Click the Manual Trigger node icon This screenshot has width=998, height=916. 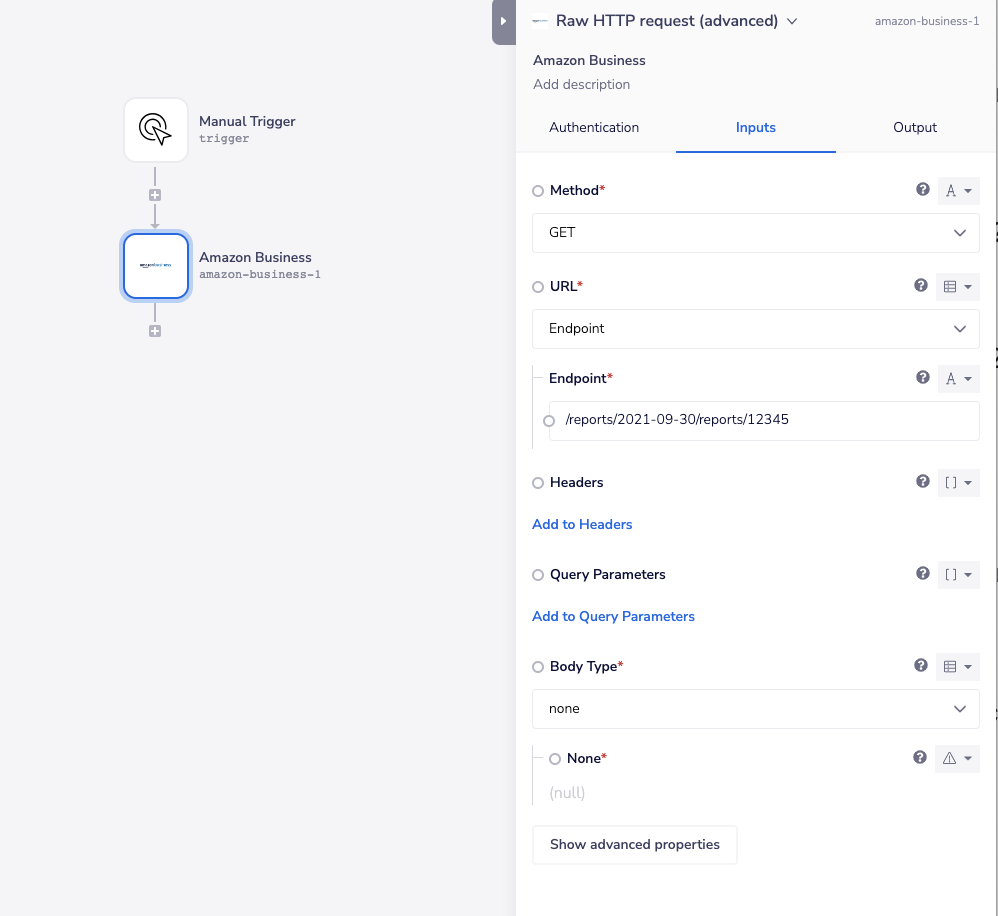(x=156, y=130)
